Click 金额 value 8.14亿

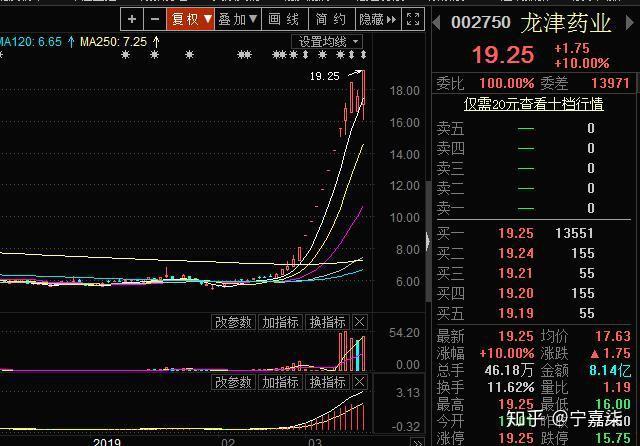pos(610,370)
